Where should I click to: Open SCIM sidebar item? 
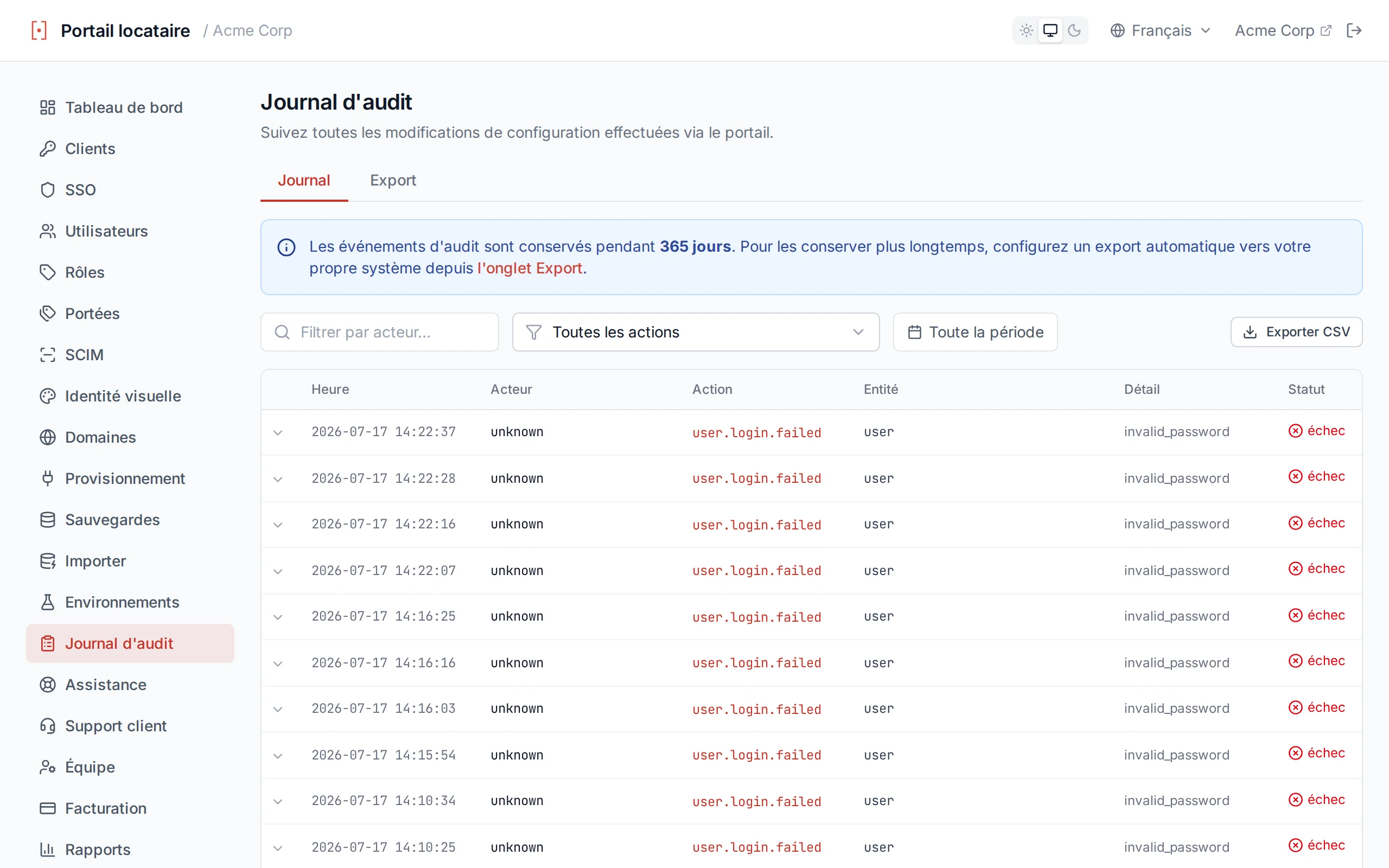tap(130, 355)
